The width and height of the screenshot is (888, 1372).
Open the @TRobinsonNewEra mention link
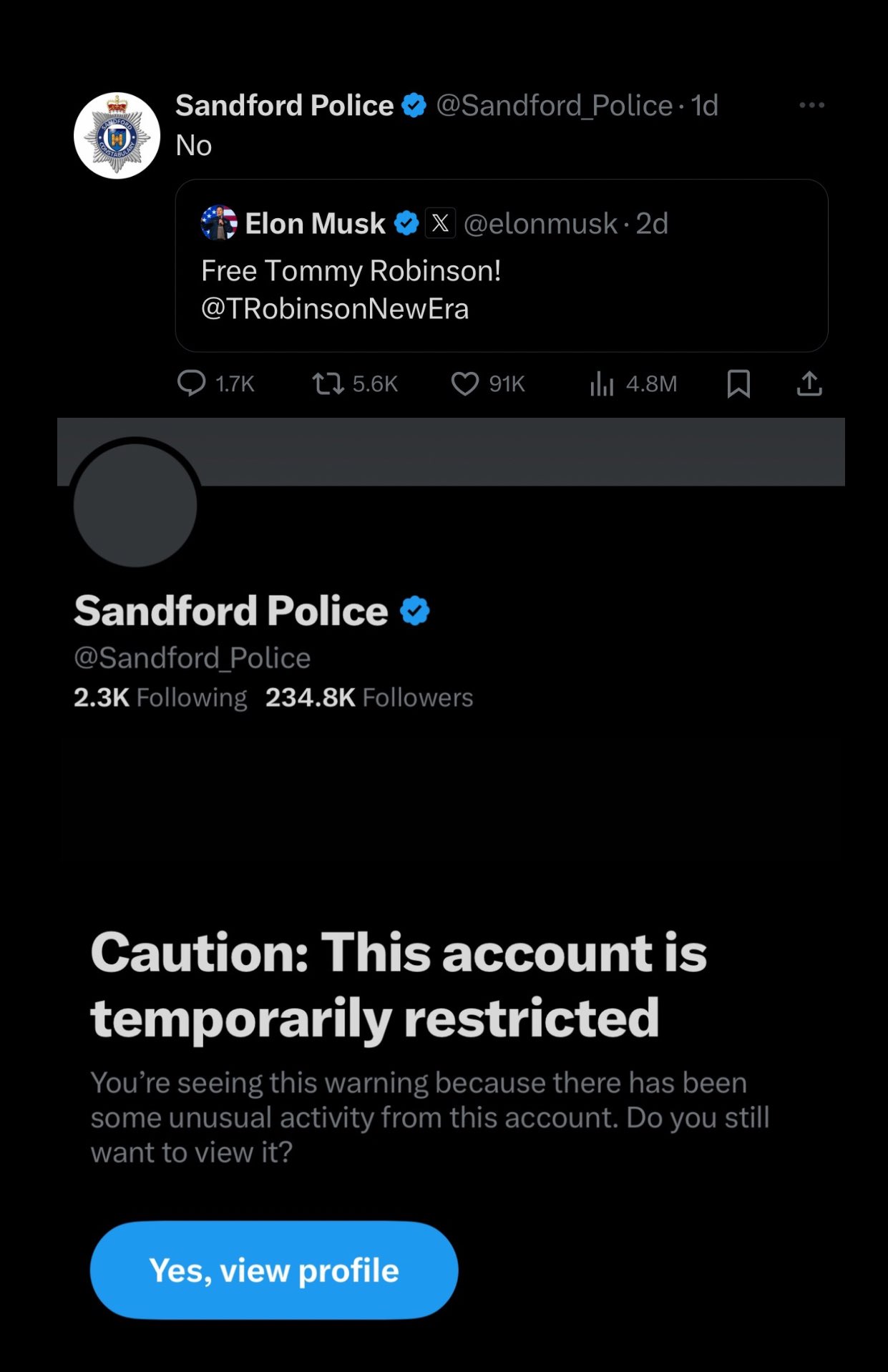(x=335, y=309)
